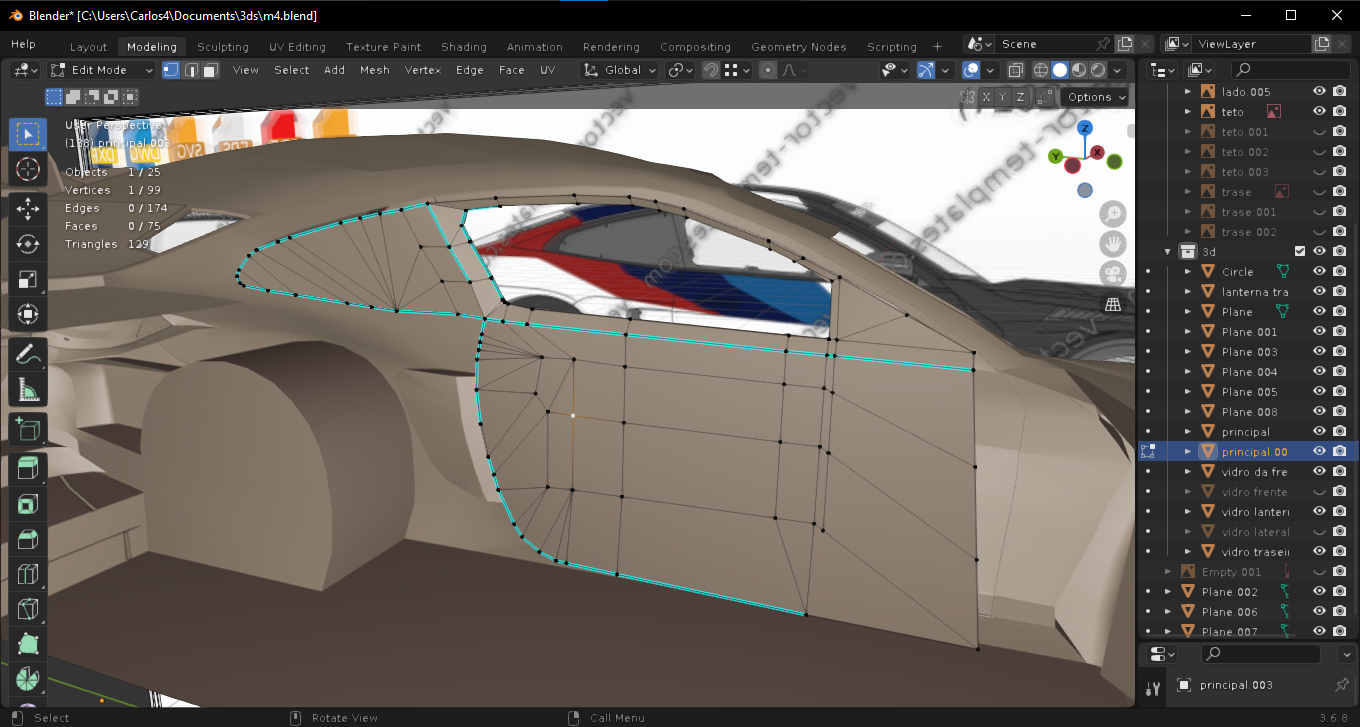Image resolution: width=1360 pixels, height=727 pixels.
Task: Uncheck the 3d collection exclude checkbox
Action: [1300, 251]
